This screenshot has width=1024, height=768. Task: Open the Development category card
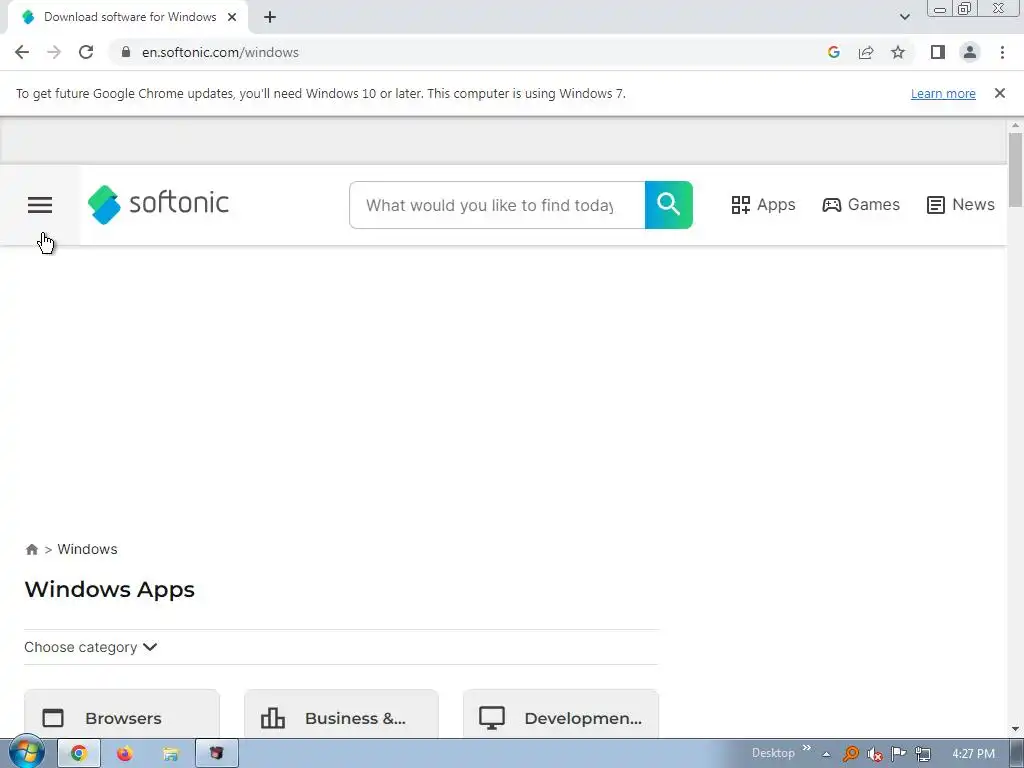point(560,714)
